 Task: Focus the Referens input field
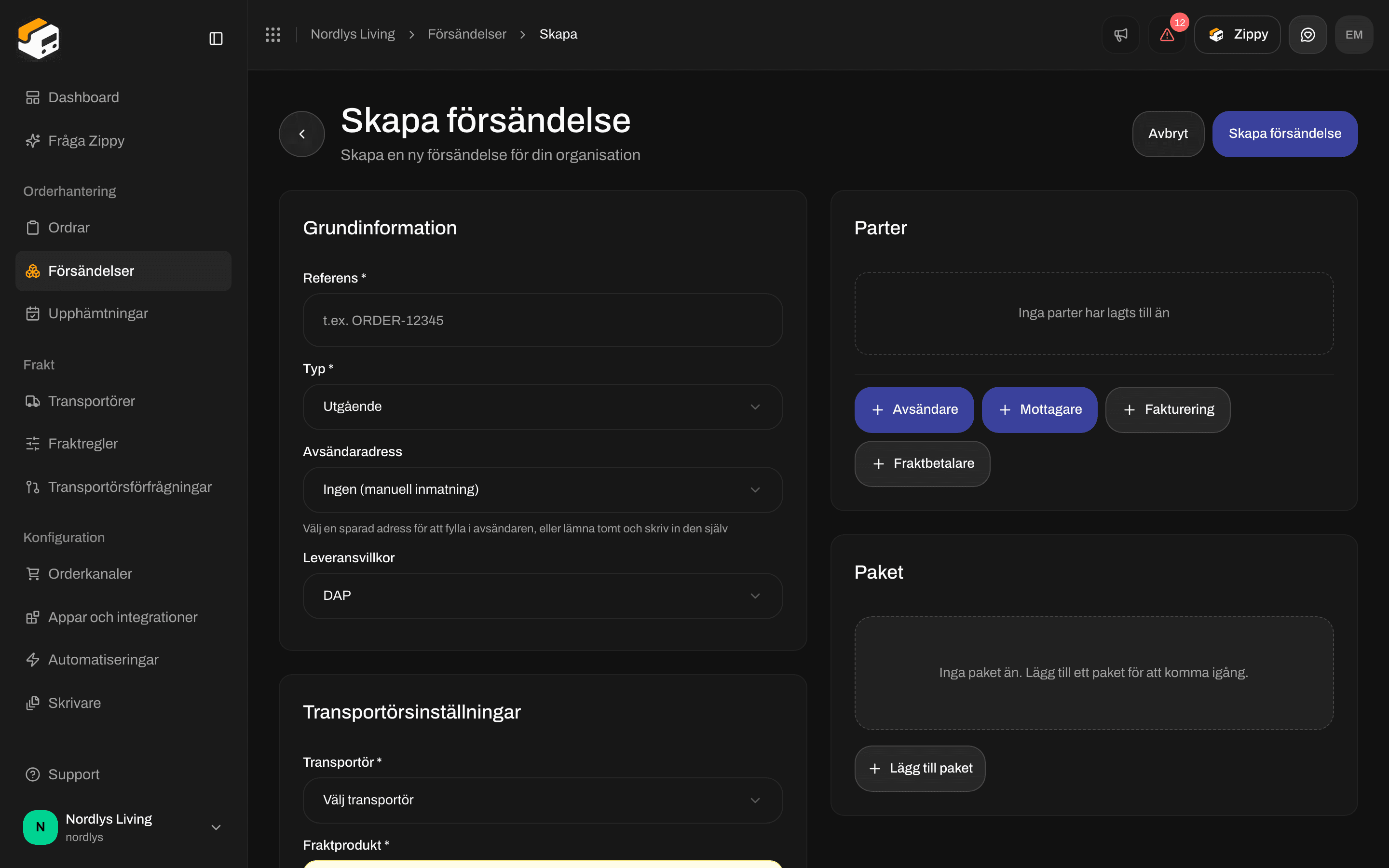pos(543,320)
